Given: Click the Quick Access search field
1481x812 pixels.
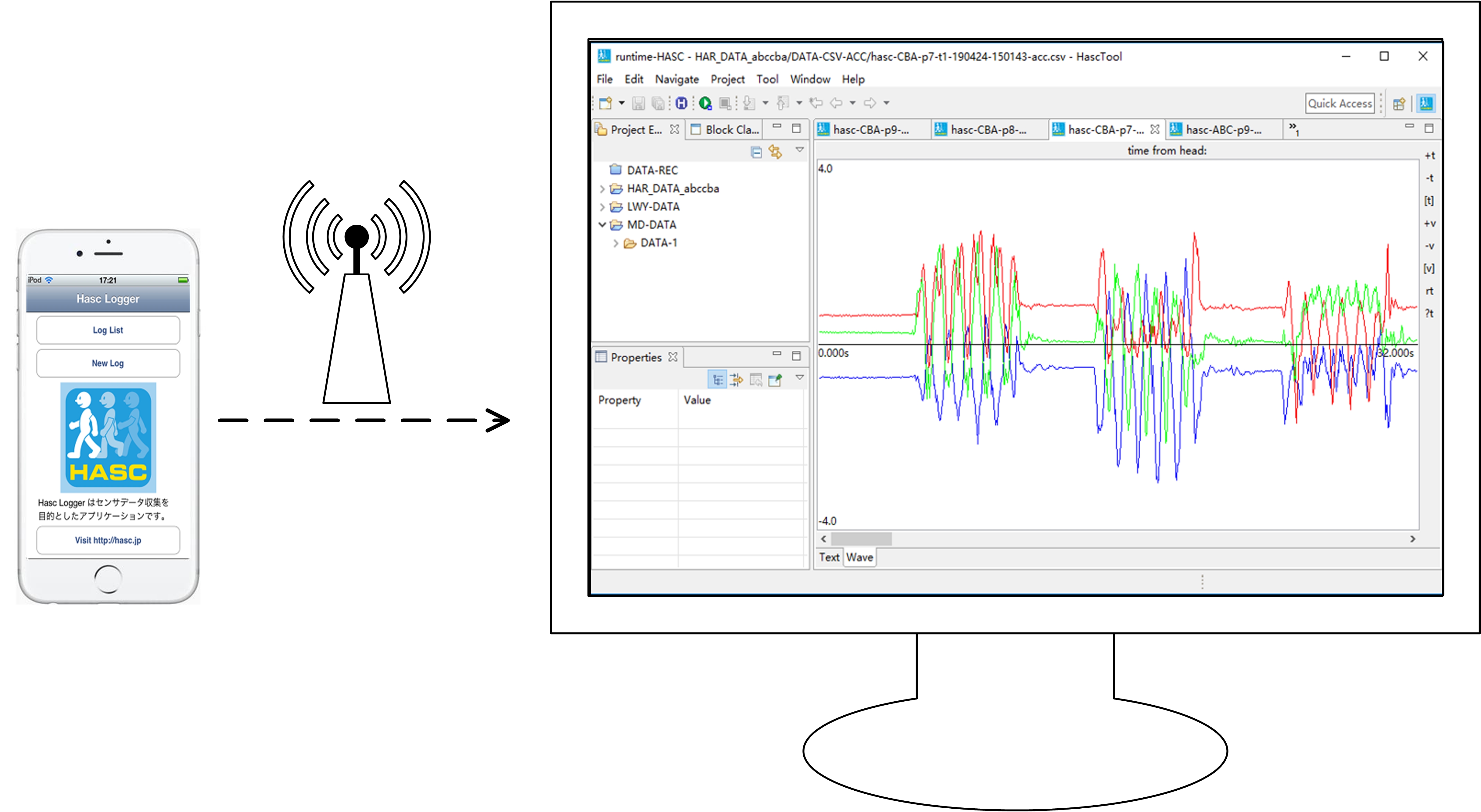Looking at the screenshot, I should pos(1339,104).
